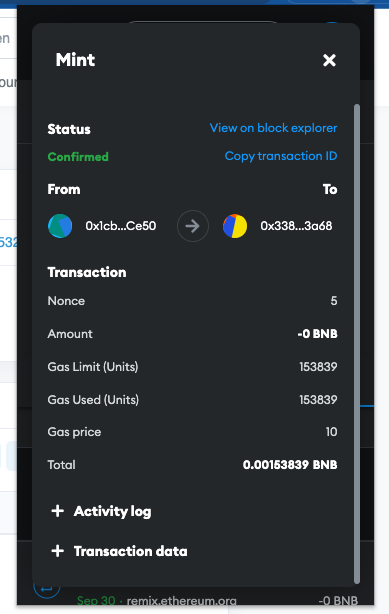Close the Mint transaction popup
This screenshot has width=389, height=614.
[x=329, y=60]
